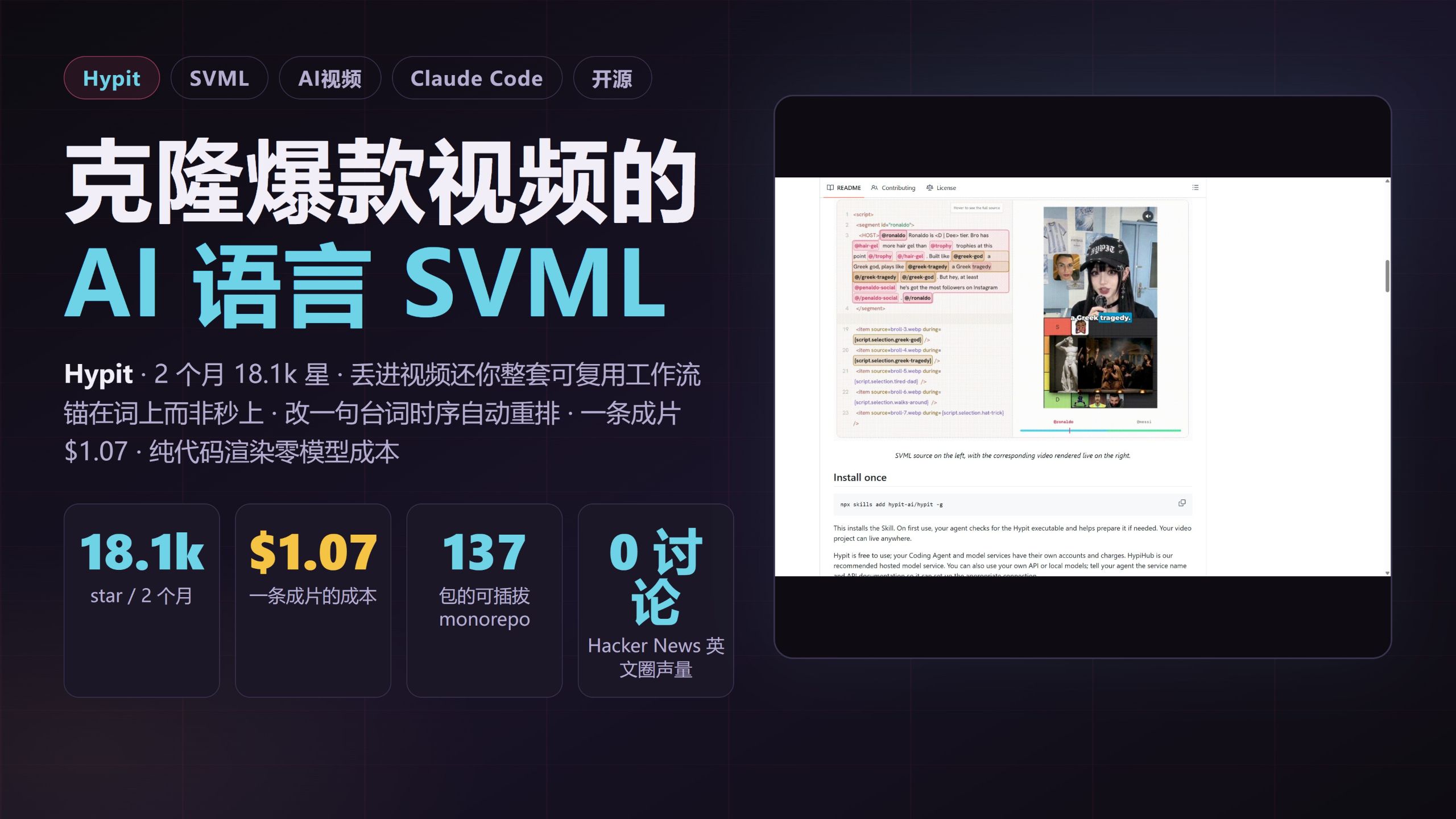
Task: Click the 'a Greek tragedy.' video caption
Action: pos(1101,317)
